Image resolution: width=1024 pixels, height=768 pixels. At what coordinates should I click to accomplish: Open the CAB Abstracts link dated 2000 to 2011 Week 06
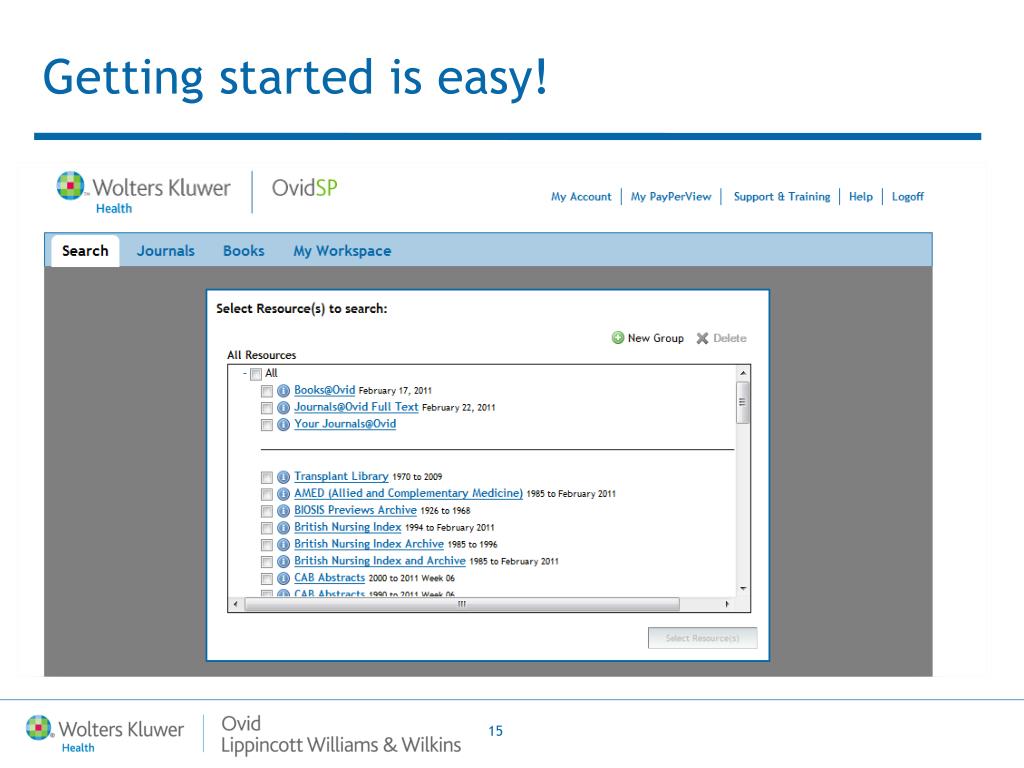pyautogui.click(x=329, y=578)
